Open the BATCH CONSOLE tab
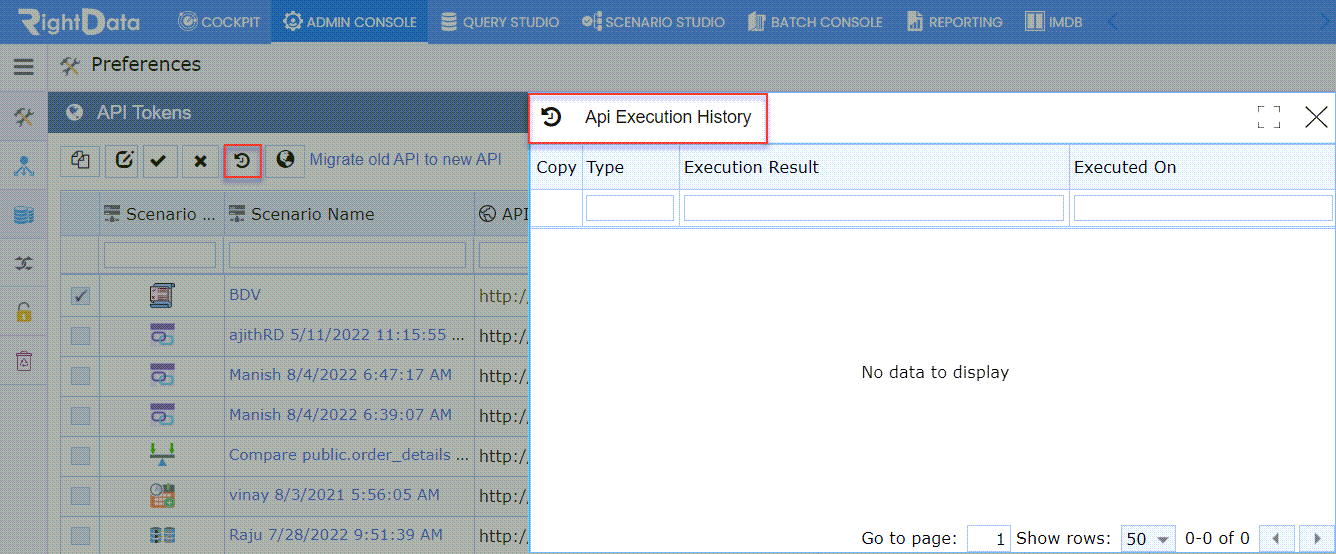This screenshot has width=1336, height=554. coord(813,21)
